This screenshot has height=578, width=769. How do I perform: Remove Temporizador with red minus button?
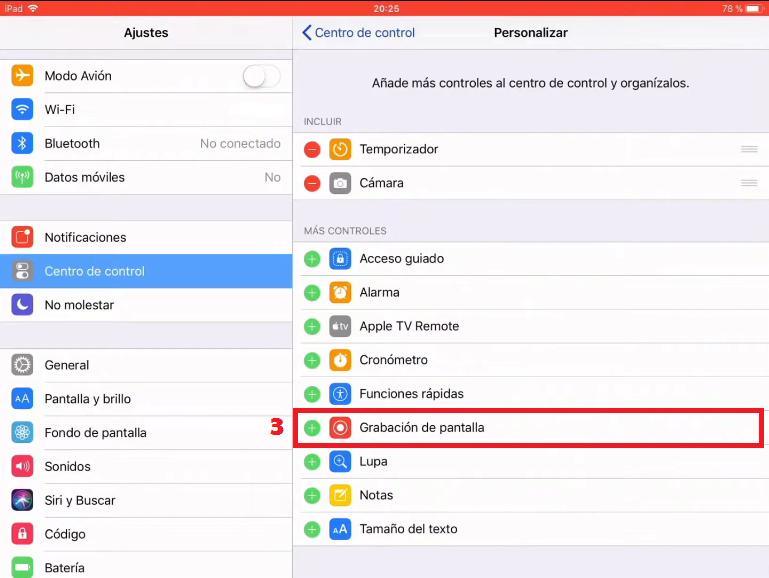coord(312,150)
